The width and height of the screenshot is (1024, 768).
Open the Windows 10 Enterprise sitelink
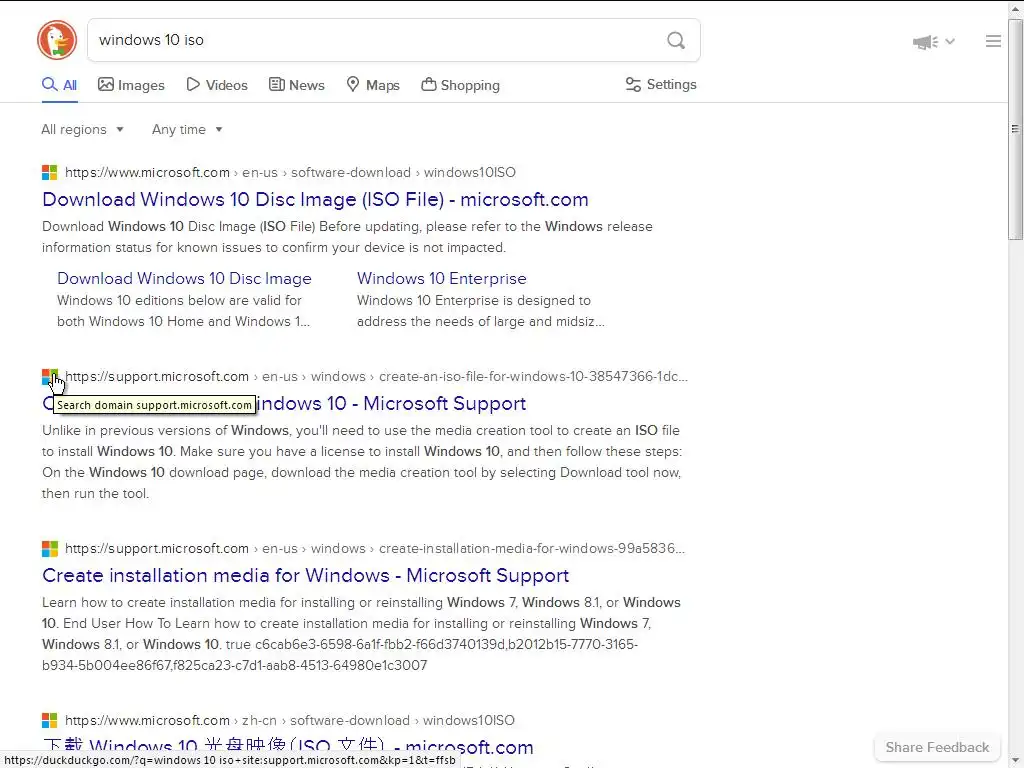pos(441,278)
